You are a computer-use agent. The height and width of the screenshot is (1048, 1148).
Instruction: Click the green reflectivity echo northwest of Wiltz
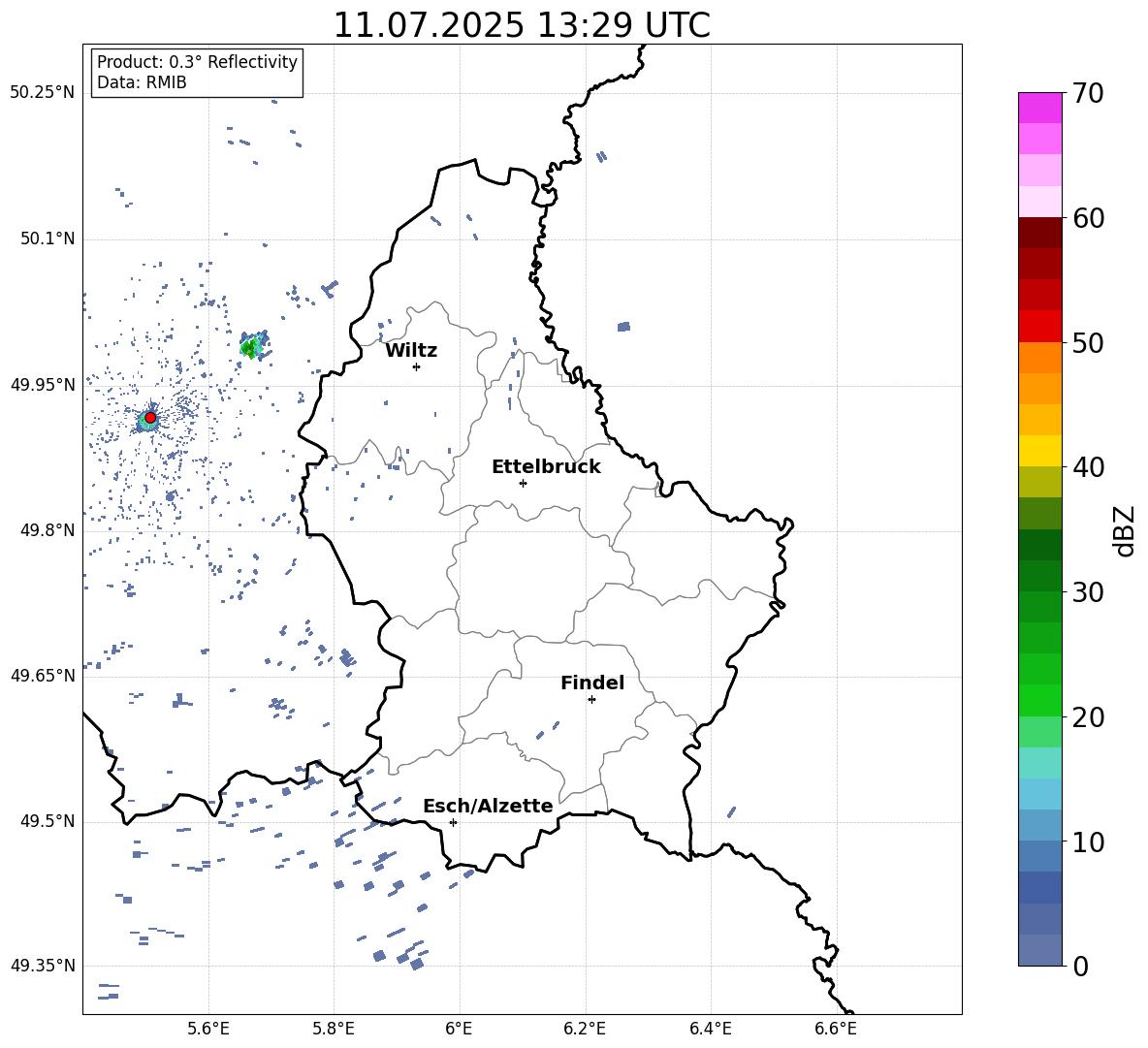(x=253, y=345)
